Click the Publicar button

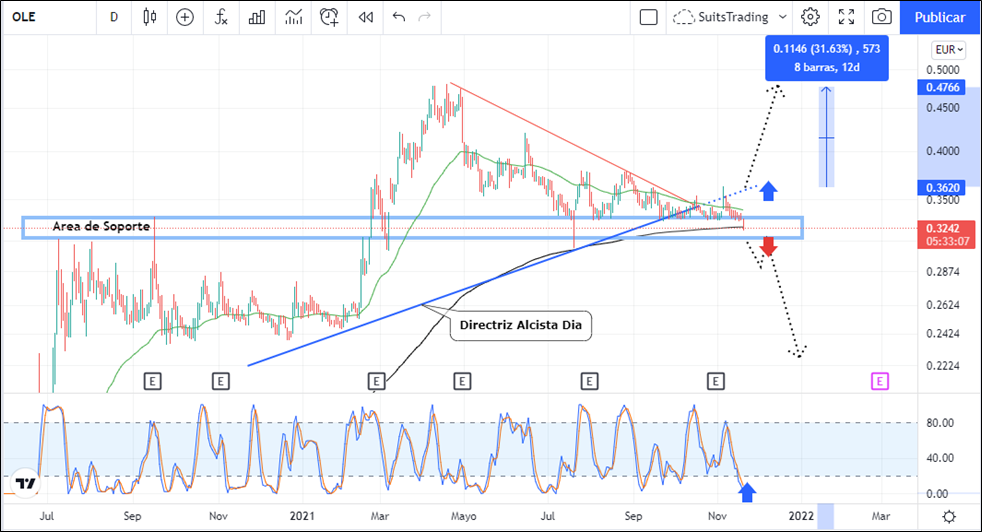(x=940, y=17)
